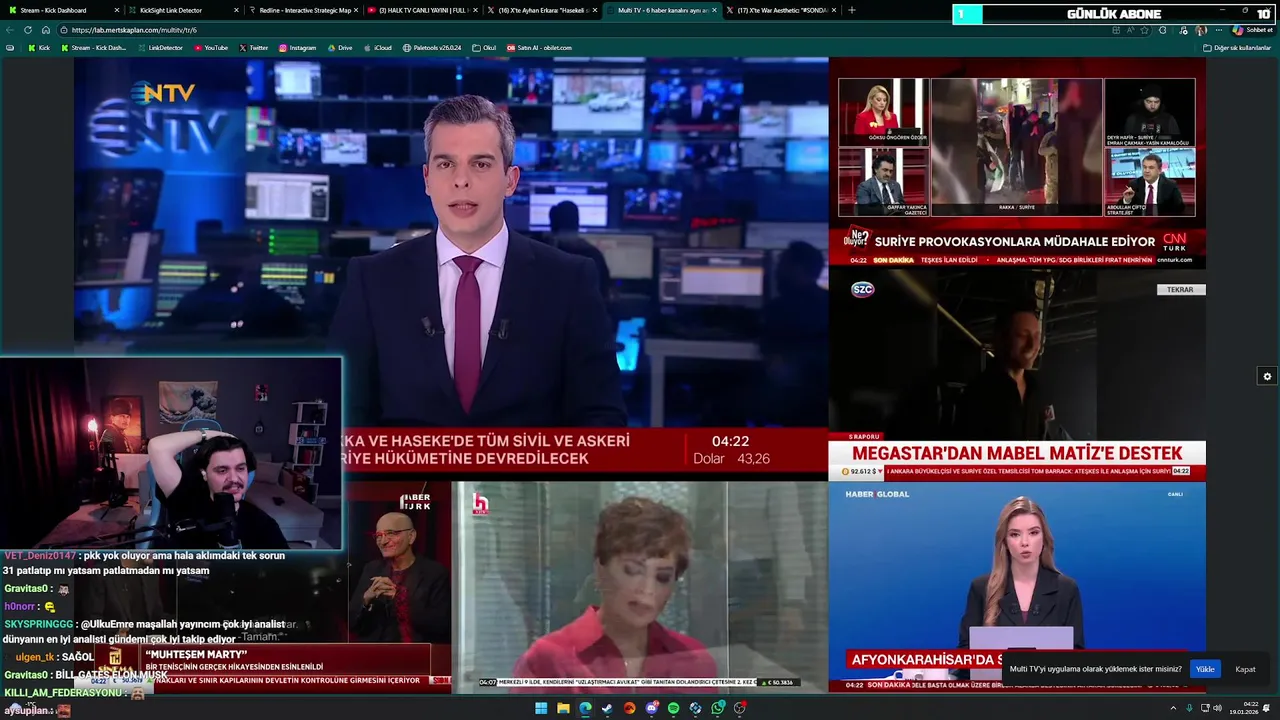Select the CNN Türk video stream
Viewport: 1280px width, 720px height.
pos(1017,162)
